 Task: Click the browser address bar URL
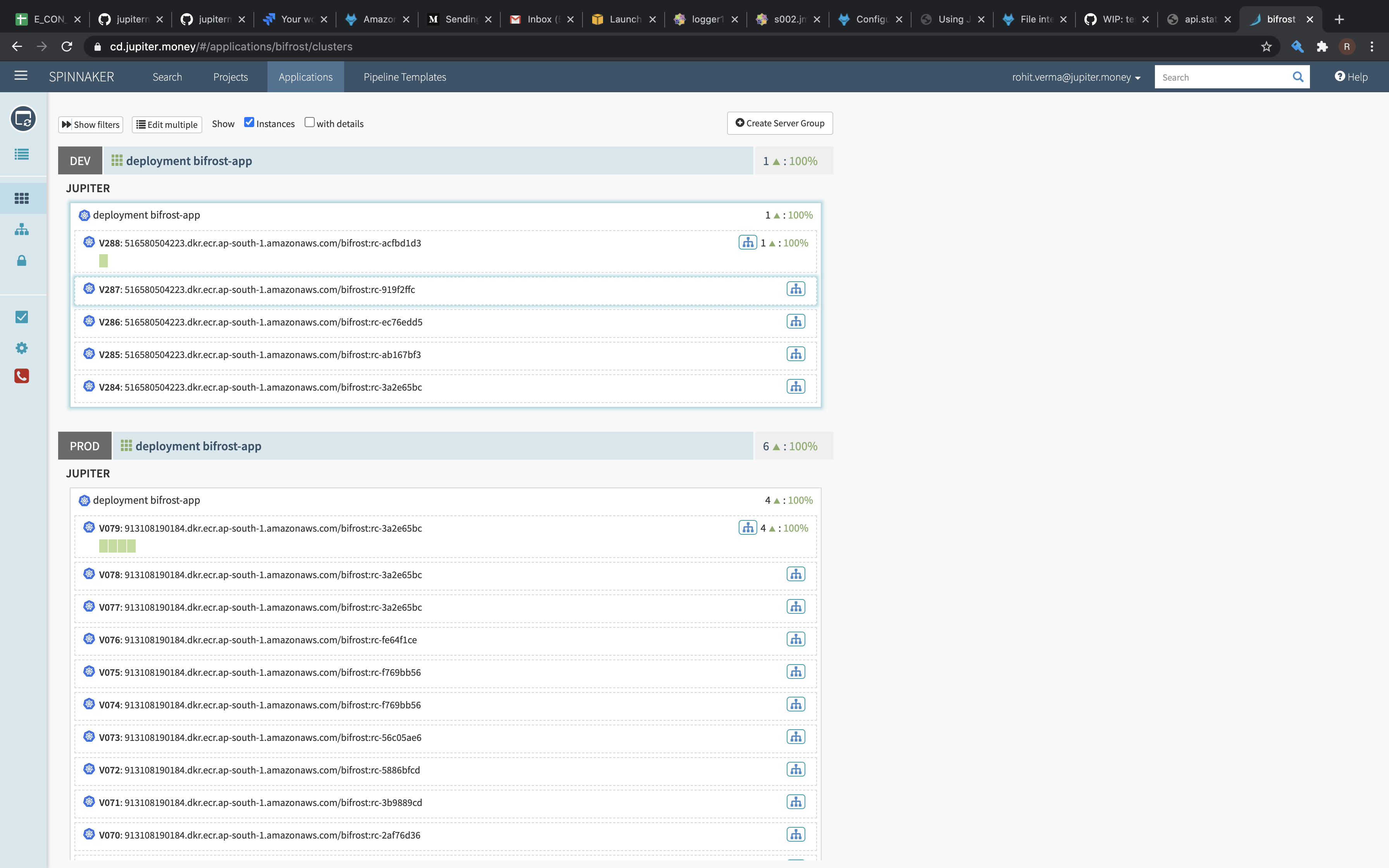[x=231, y=46]
